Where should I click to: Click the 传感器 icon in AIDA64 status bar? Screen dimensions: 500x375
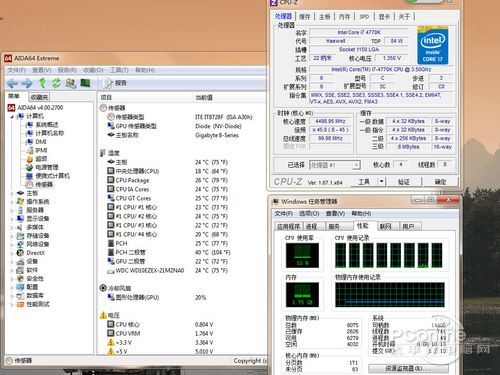[x=9, y=360]
